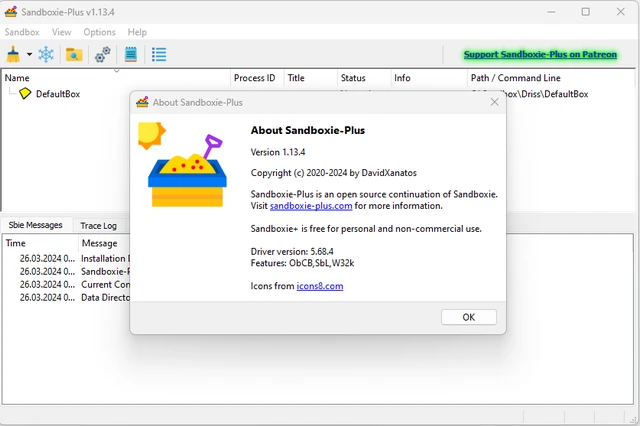Click Support Sandboxie-Plus on Patreon link
Viewport: 640px width, 426px height.
[x=540, y=54]
